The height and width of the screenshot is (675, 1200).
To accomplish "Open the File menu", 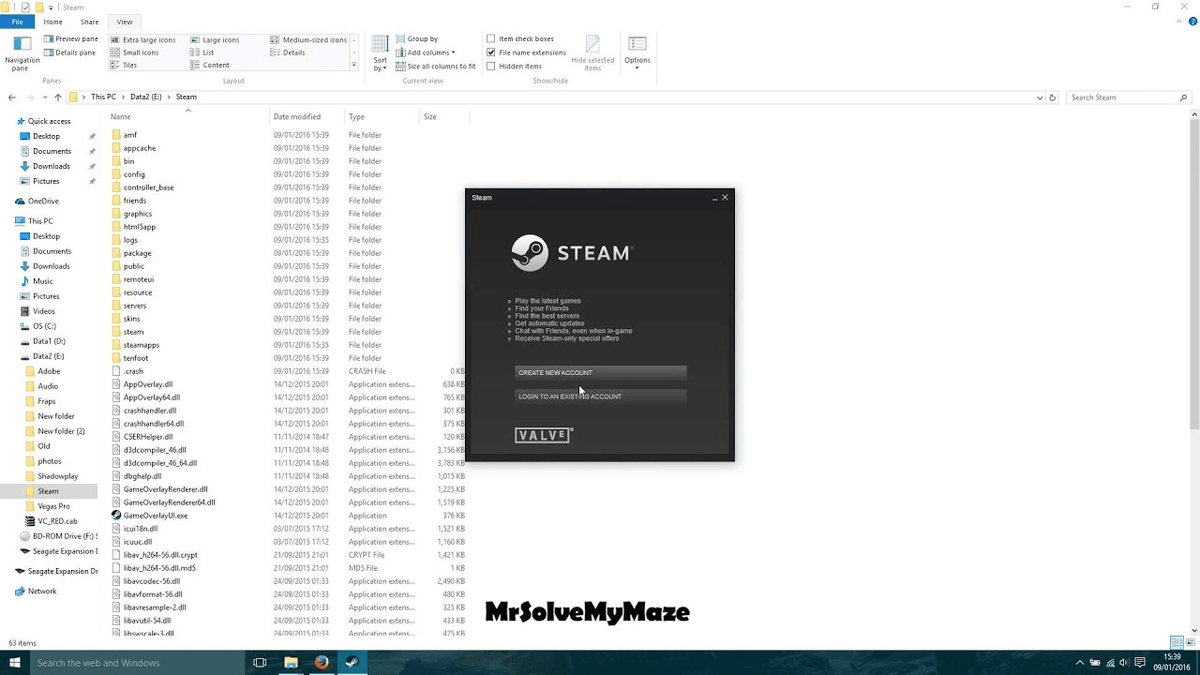I will (x=17, y=22).
